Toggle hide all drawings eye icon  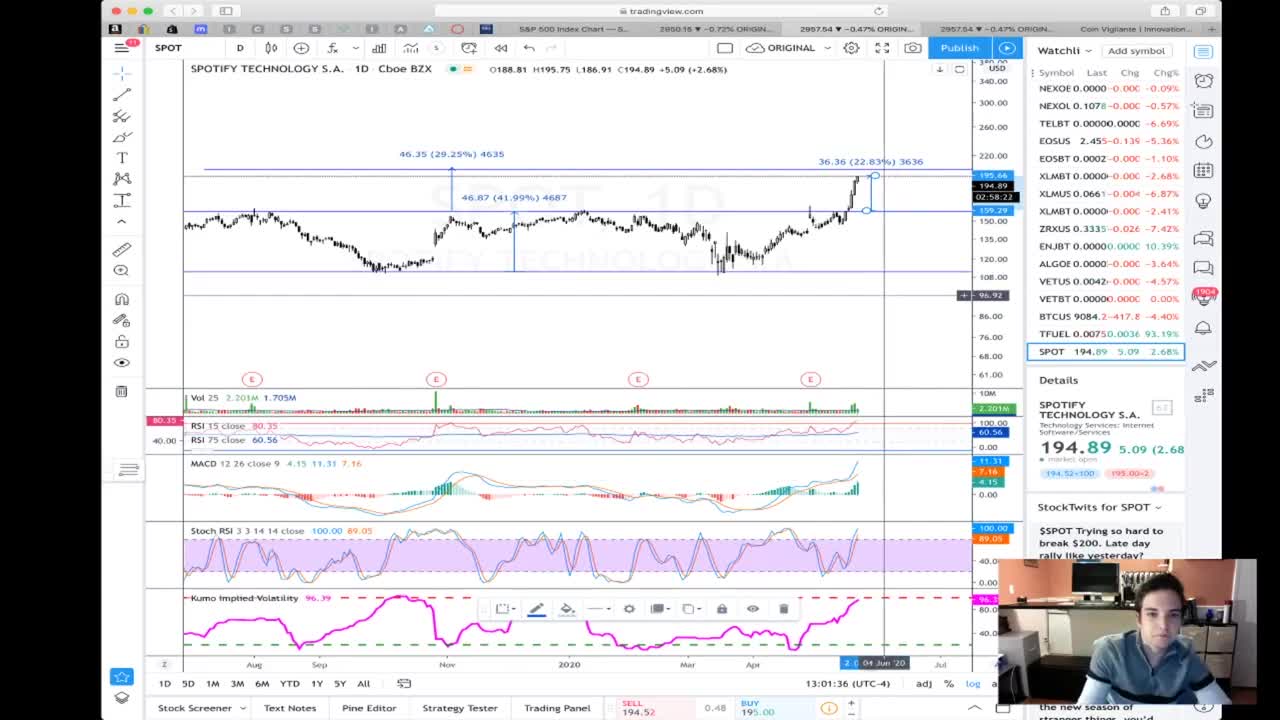(x=122, y=363)
